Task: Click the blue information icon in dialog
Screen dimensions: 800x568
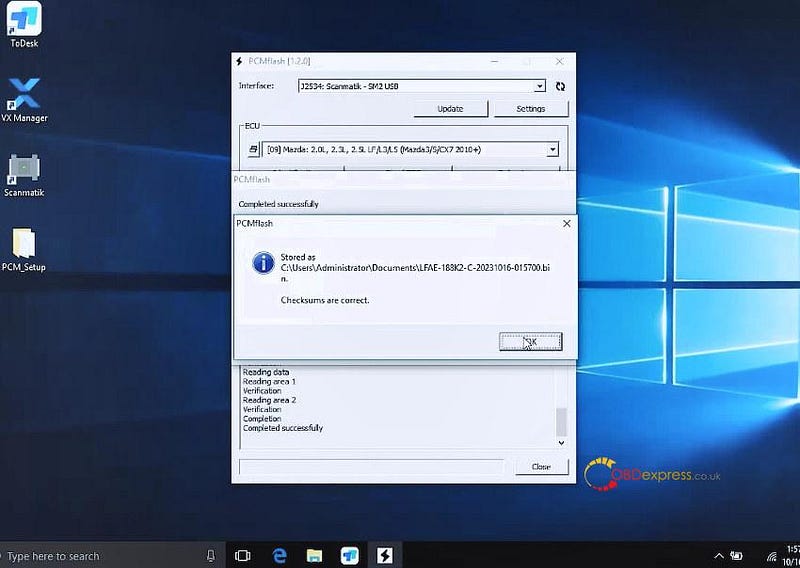Action: [263, 263]
